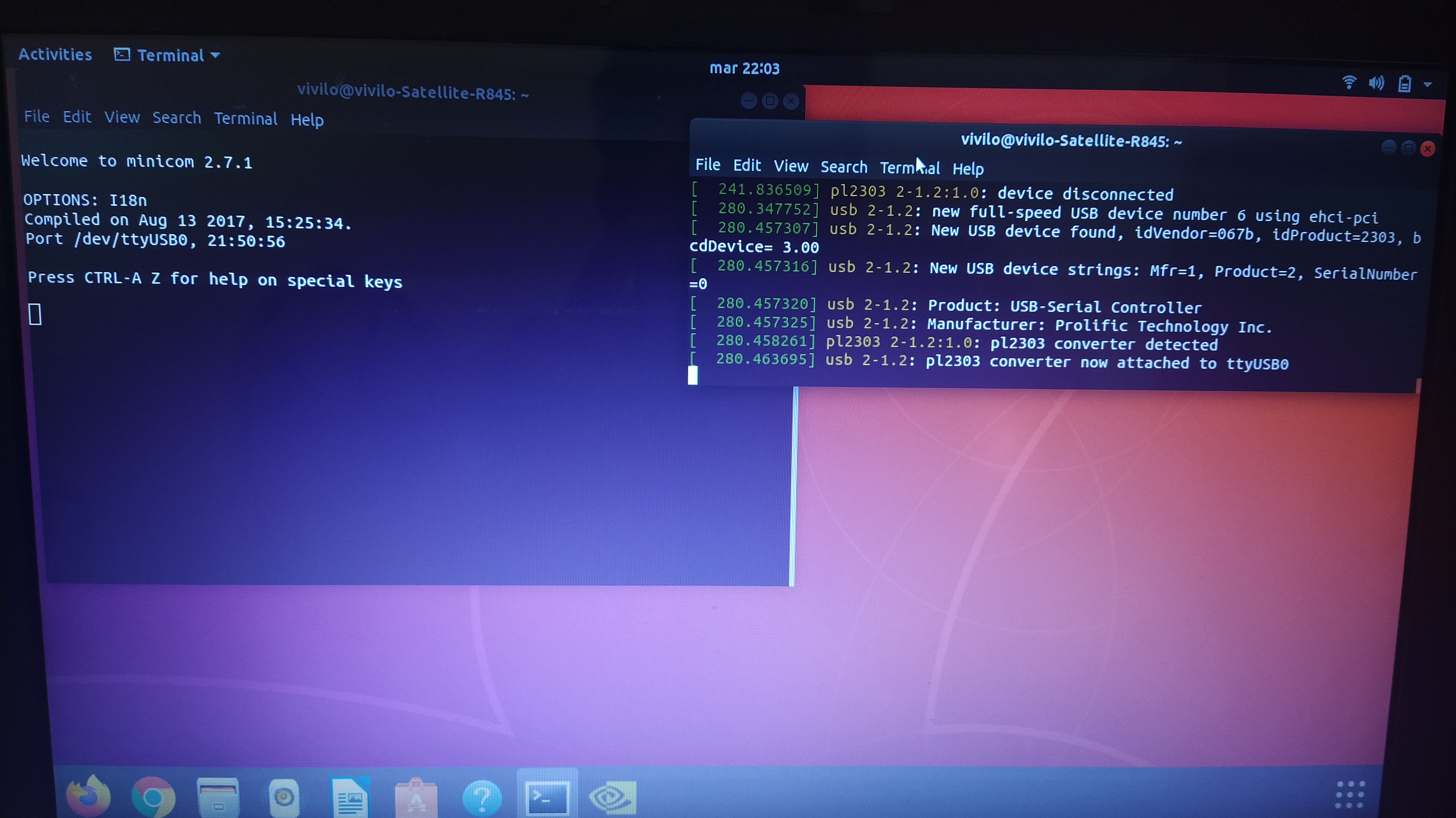1456x818 pixels.
Task: Open the clock calendar 'mar 22:03'
Action: click(x=744, y=68)
